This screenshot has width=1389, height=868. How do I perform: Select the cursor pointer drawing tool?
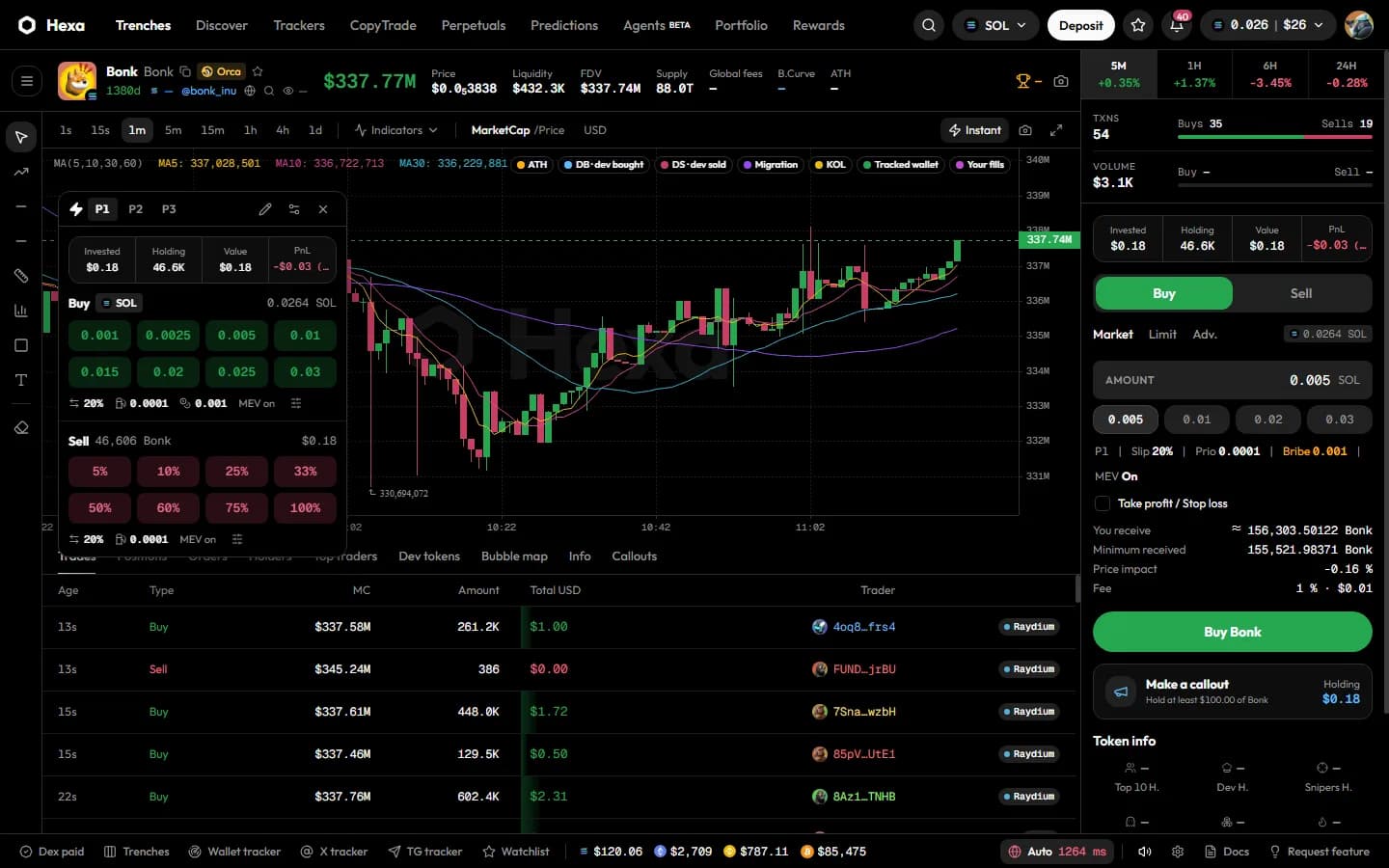[x=21, y=137]
